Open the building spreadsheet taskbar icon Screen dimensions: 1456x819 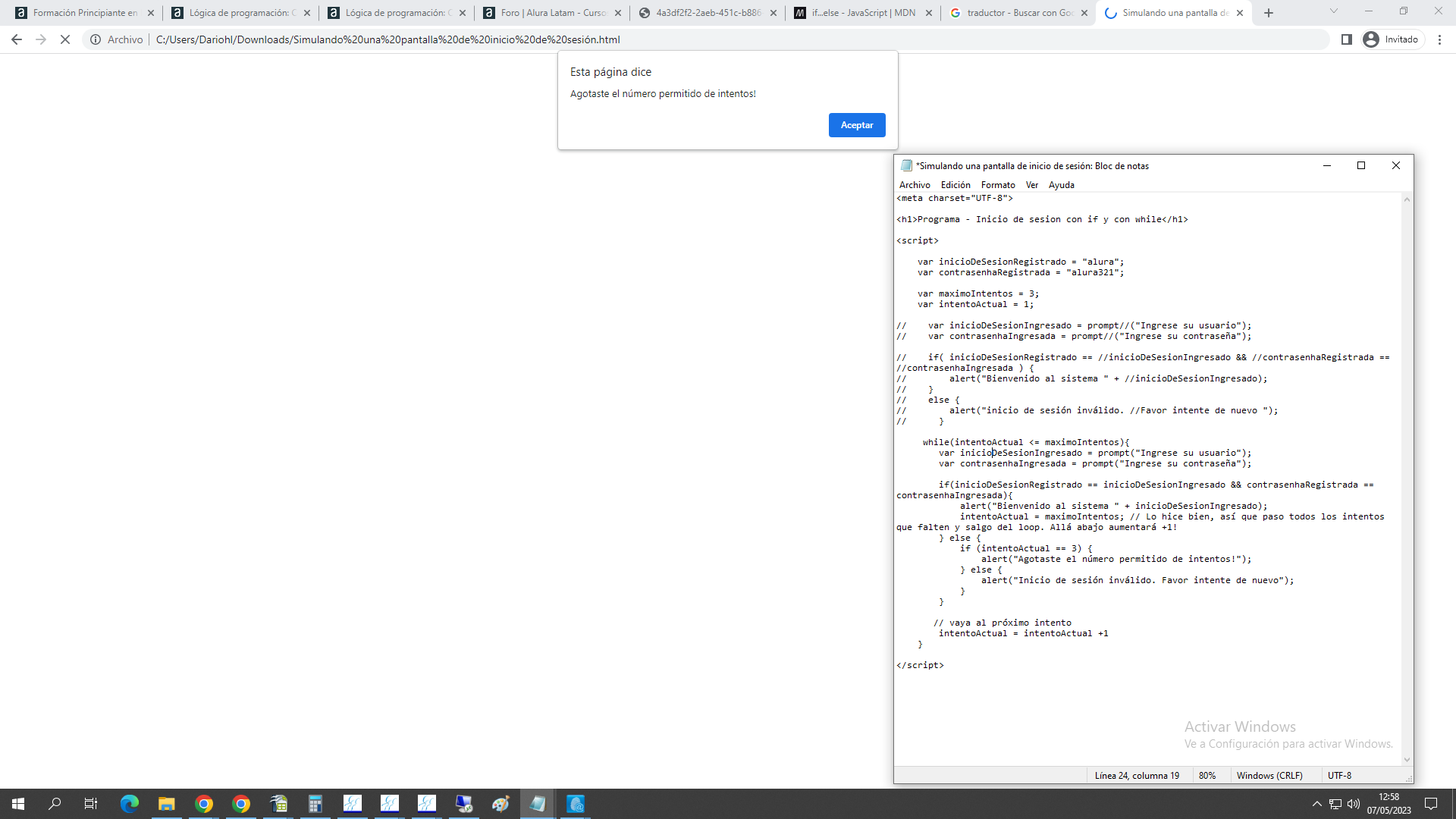click(278, 804)
